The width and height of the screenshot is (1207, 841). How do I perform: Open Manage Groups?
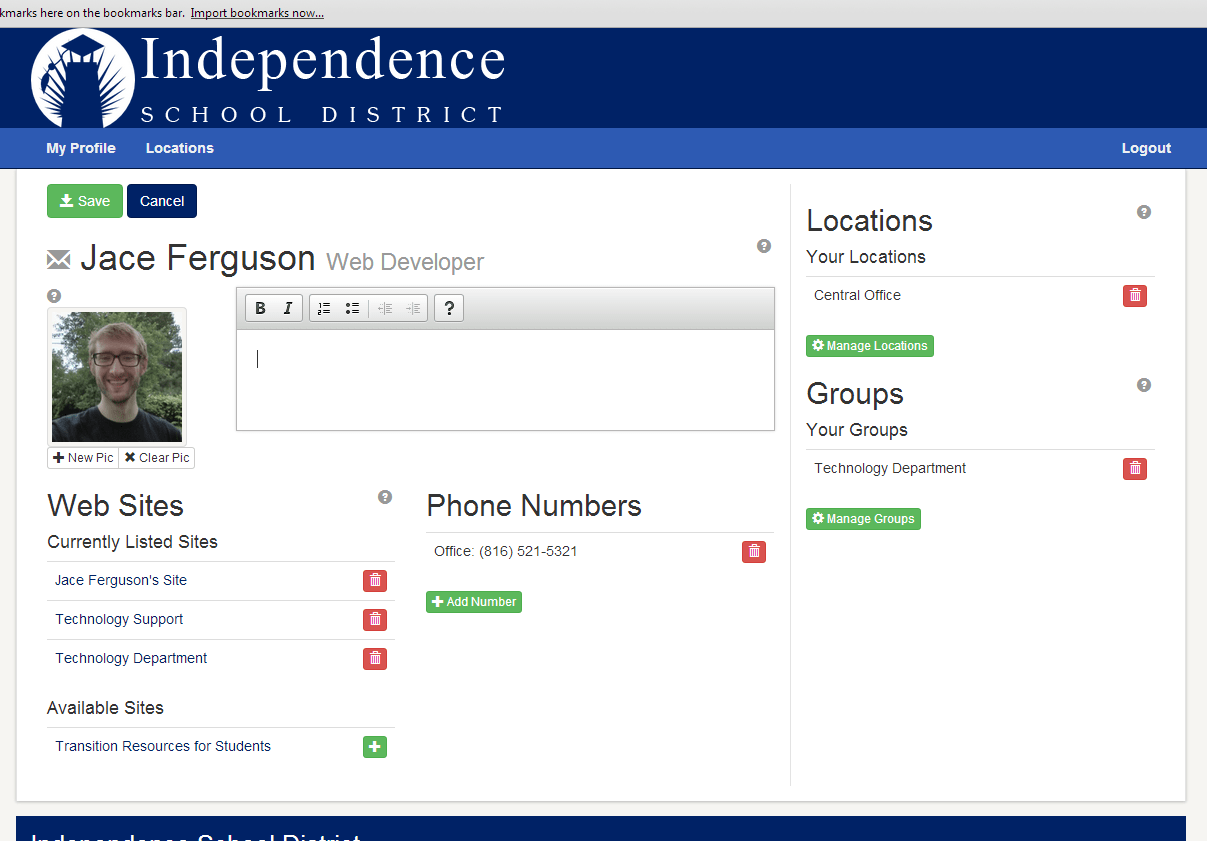click(863, 519)
